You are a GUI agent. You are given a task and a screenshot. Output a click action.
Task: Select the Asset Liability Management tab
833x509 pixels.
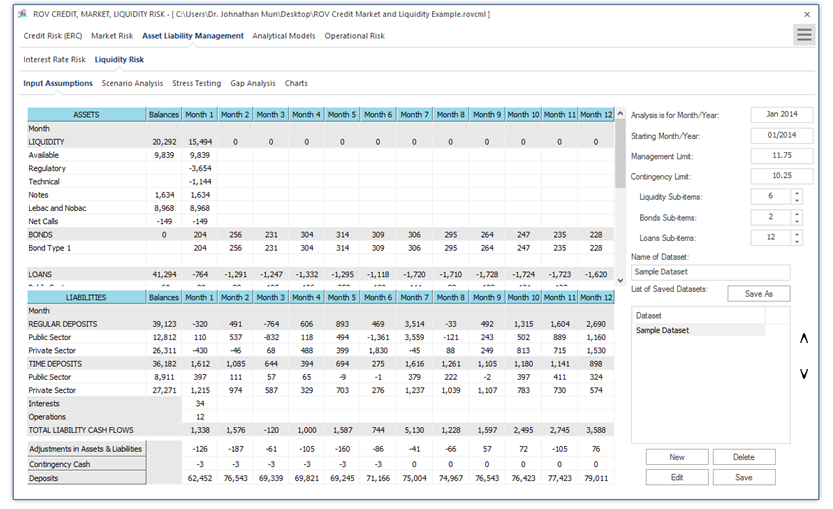point(193,36)
